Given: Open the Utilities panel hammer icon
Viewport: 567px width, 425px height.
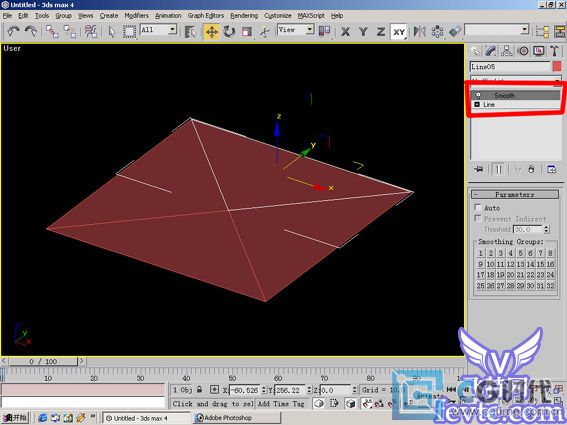Looking at the screenshot, I should (x=554, y=51).
